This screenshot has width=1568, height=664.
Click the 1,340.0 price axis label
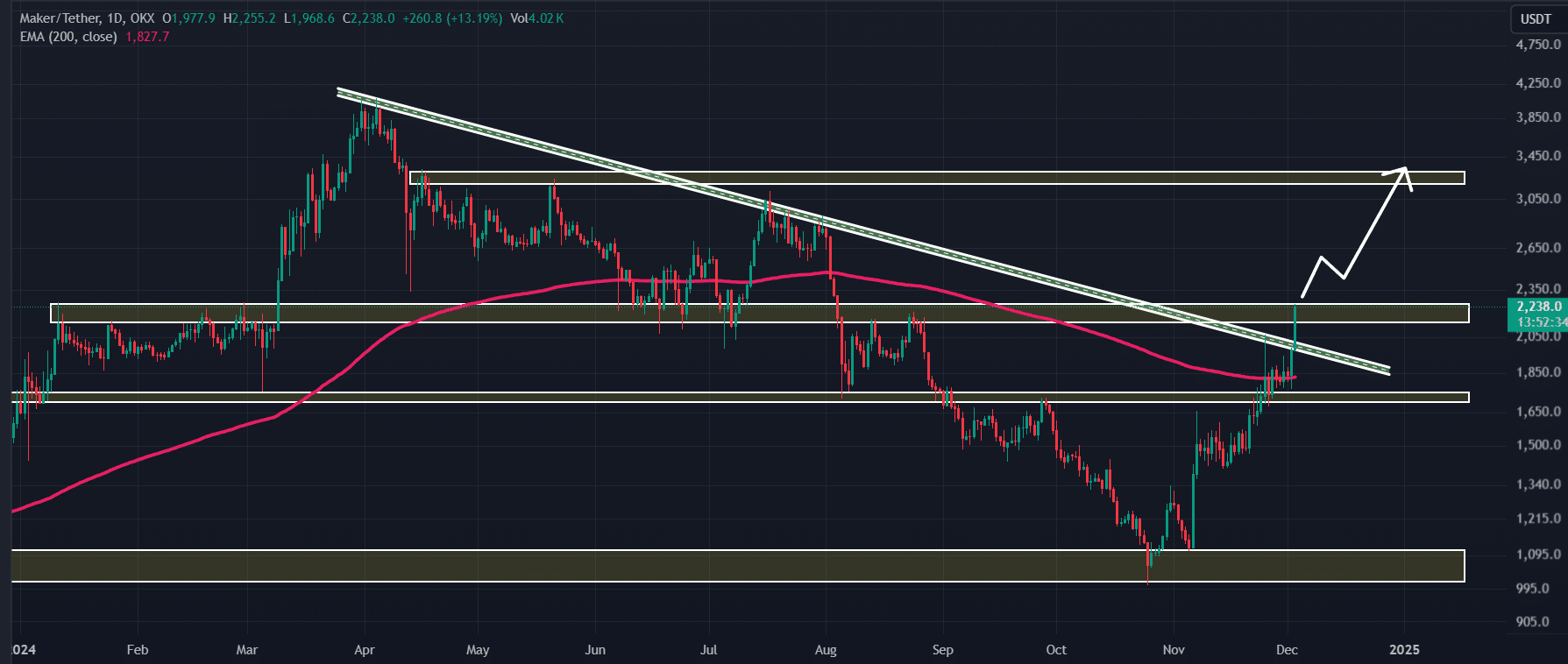point(1538,484)
